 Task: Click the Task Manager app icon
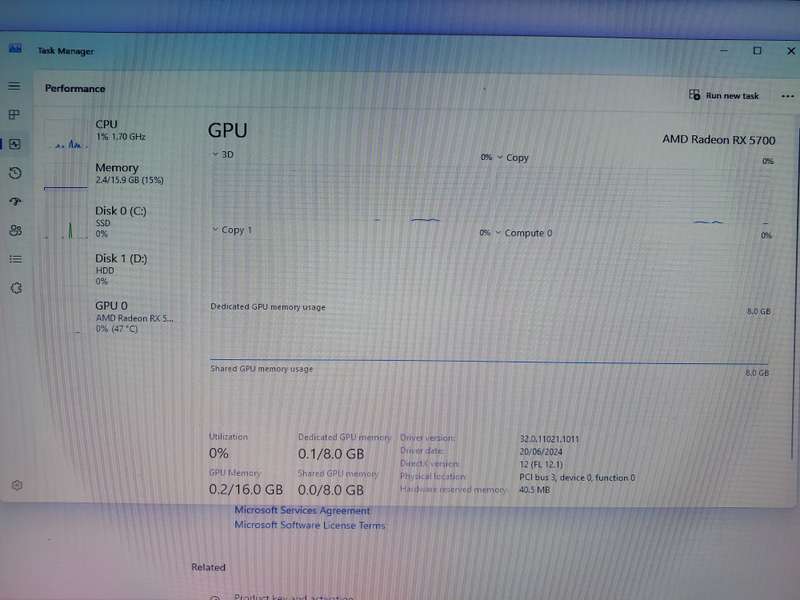pos(15,49)
